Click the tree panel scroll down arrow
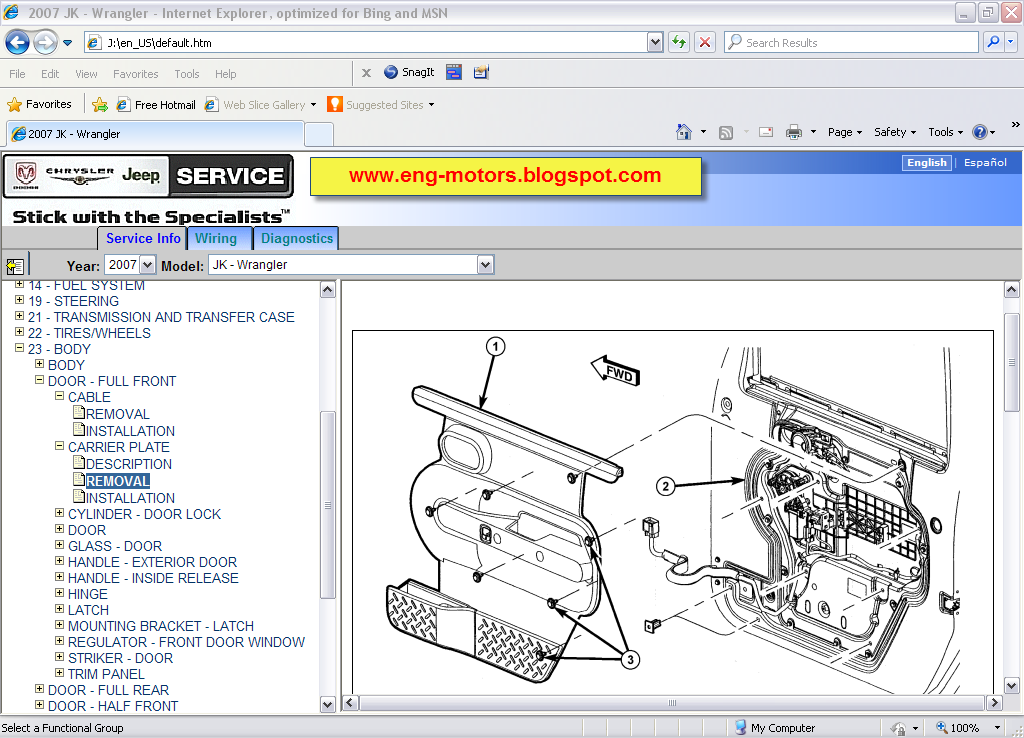1024x738 pixels. pyautogui.click(x=328, y=704)
